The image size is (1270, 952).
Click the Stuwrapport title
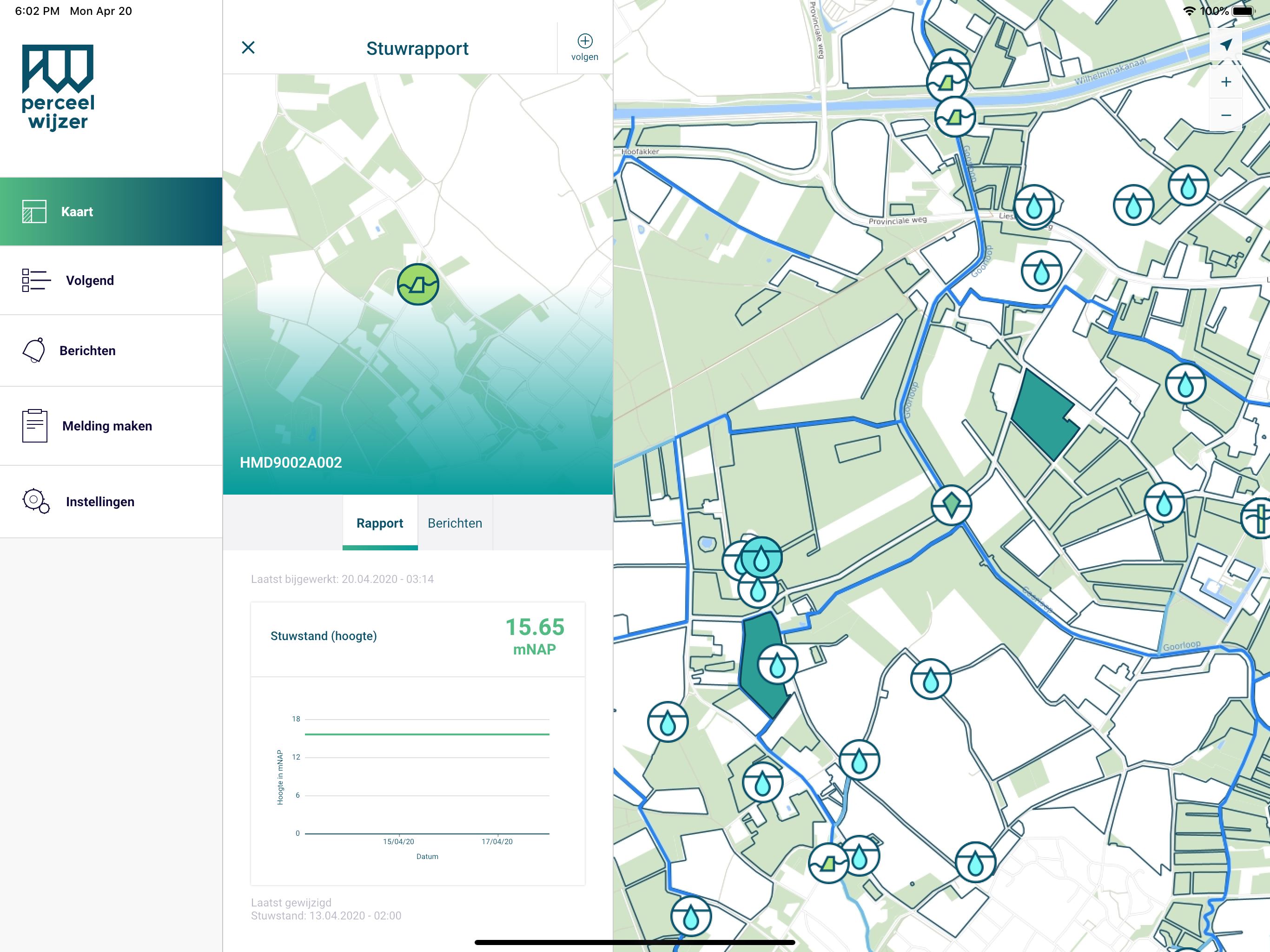coord(417,48)
